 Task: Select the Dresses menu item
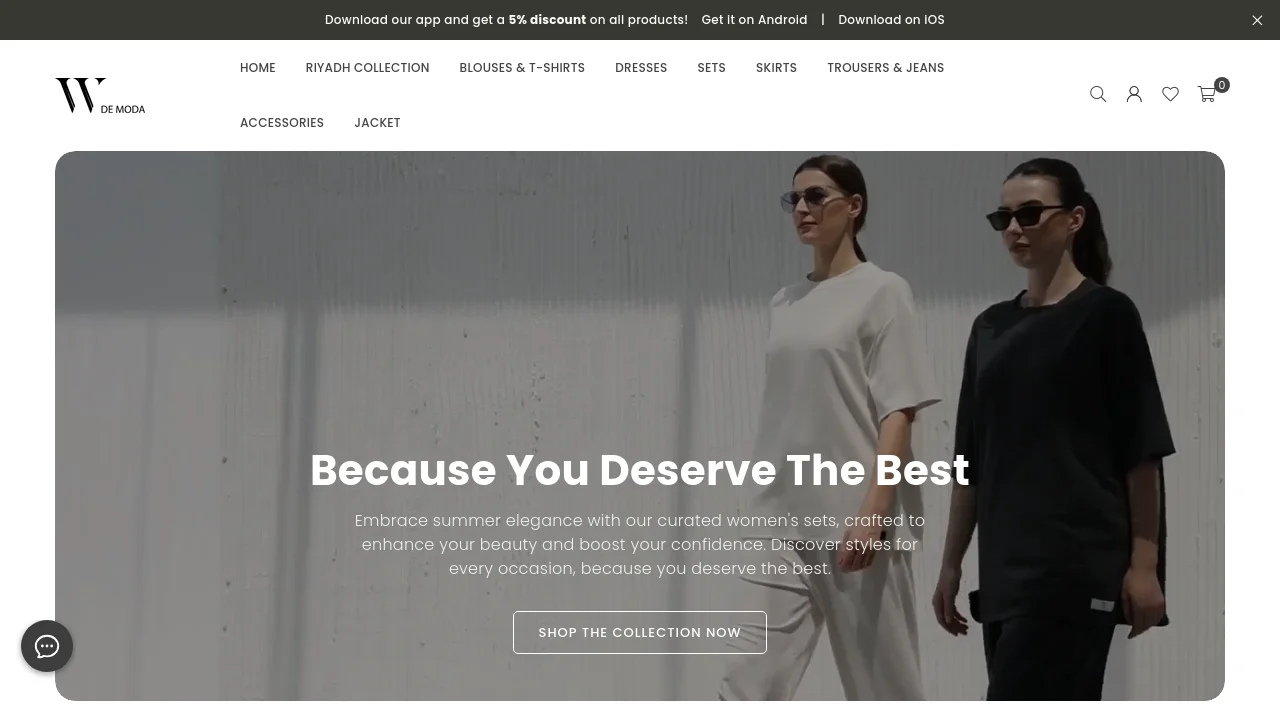point(641,68)
